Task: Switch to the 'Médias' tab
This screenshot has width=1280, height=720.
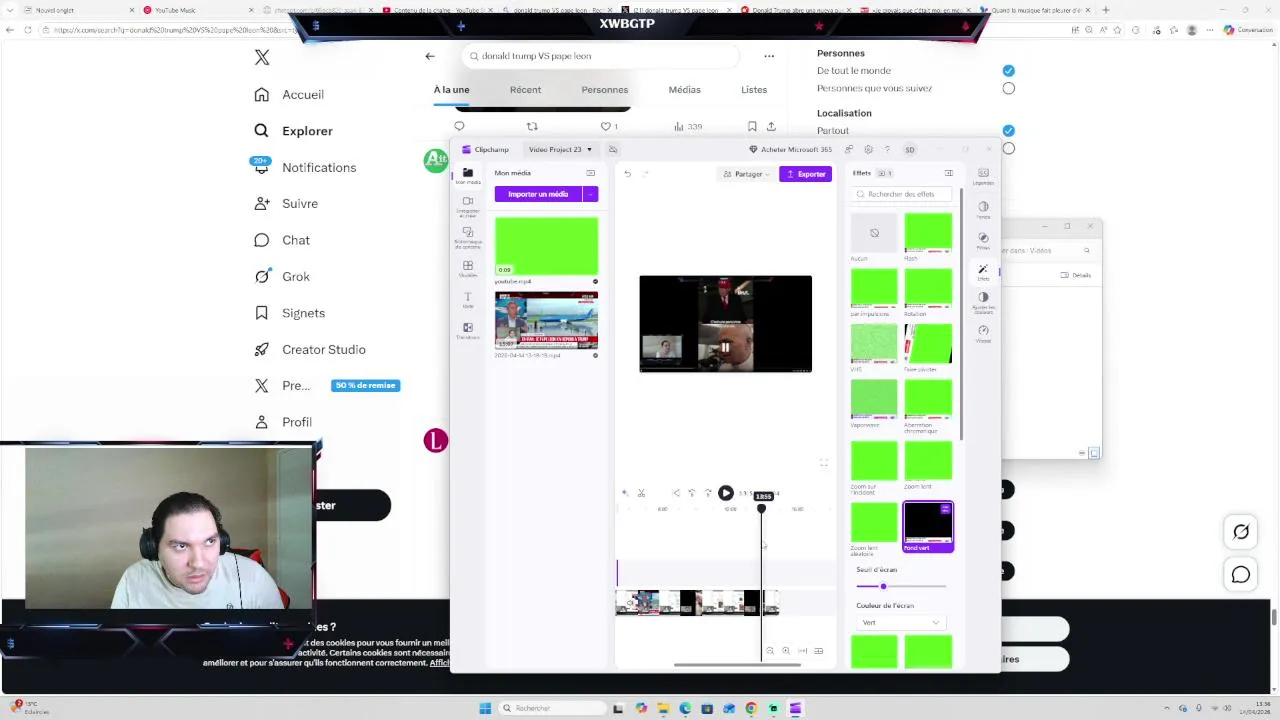Action: click(684, 90)
